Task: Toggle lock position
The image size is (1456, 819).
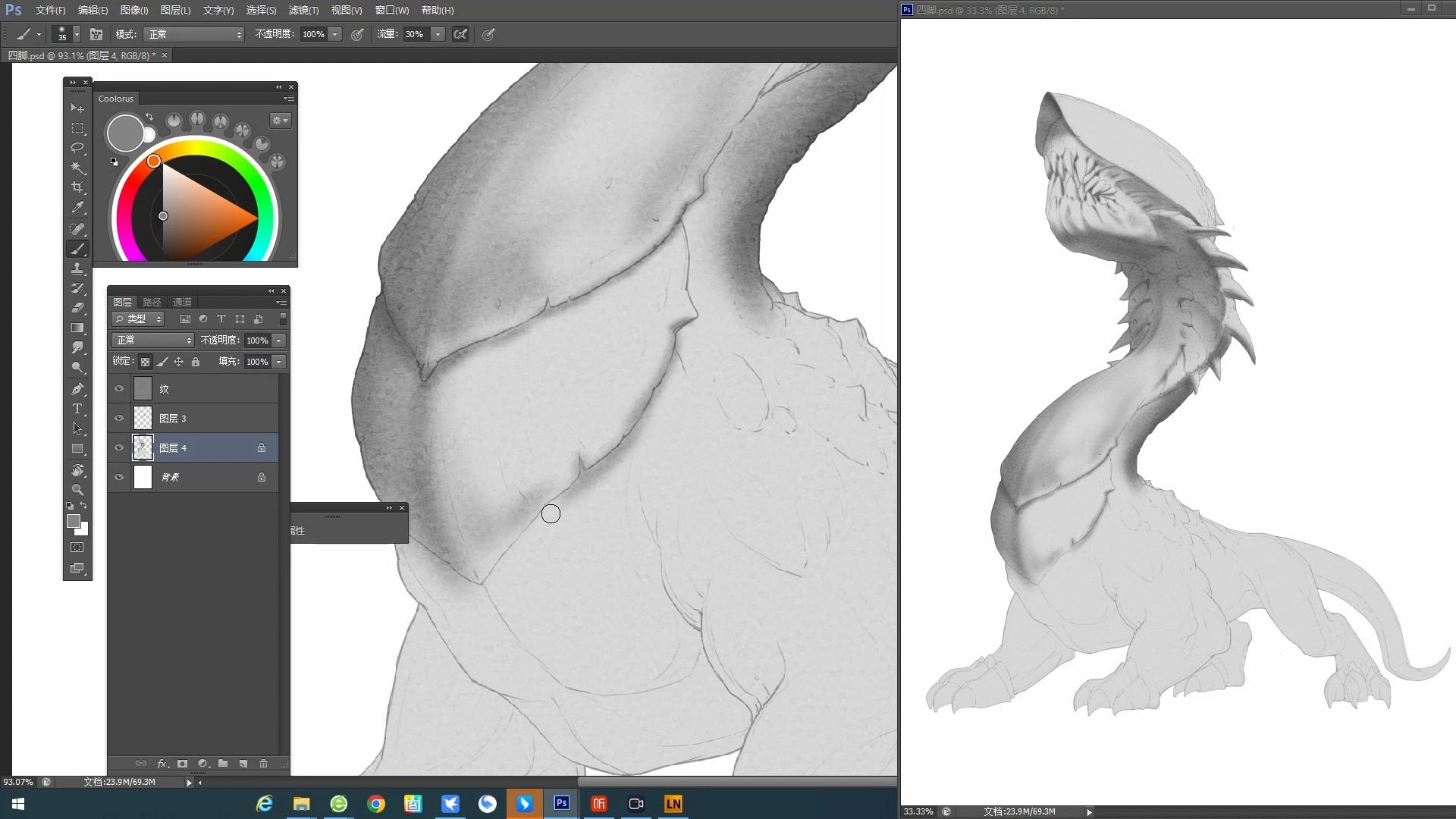Action: [179, 362]
